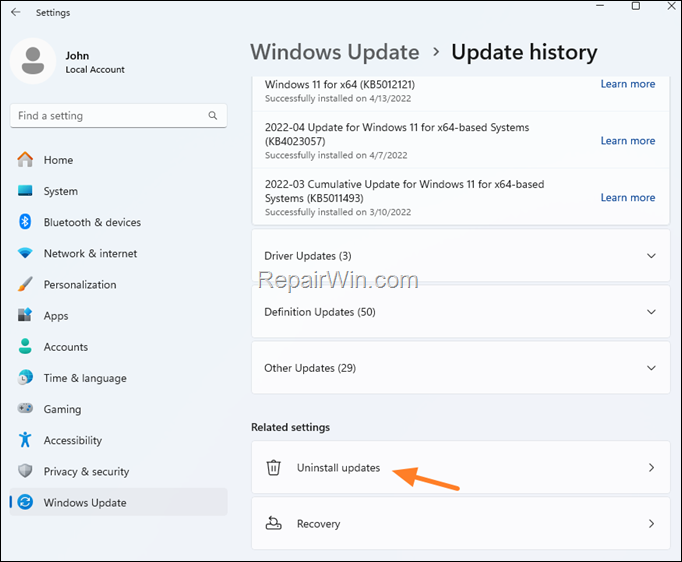Open System settings
Viewport: 682px width, 562px height.
(x=118, y=191)
